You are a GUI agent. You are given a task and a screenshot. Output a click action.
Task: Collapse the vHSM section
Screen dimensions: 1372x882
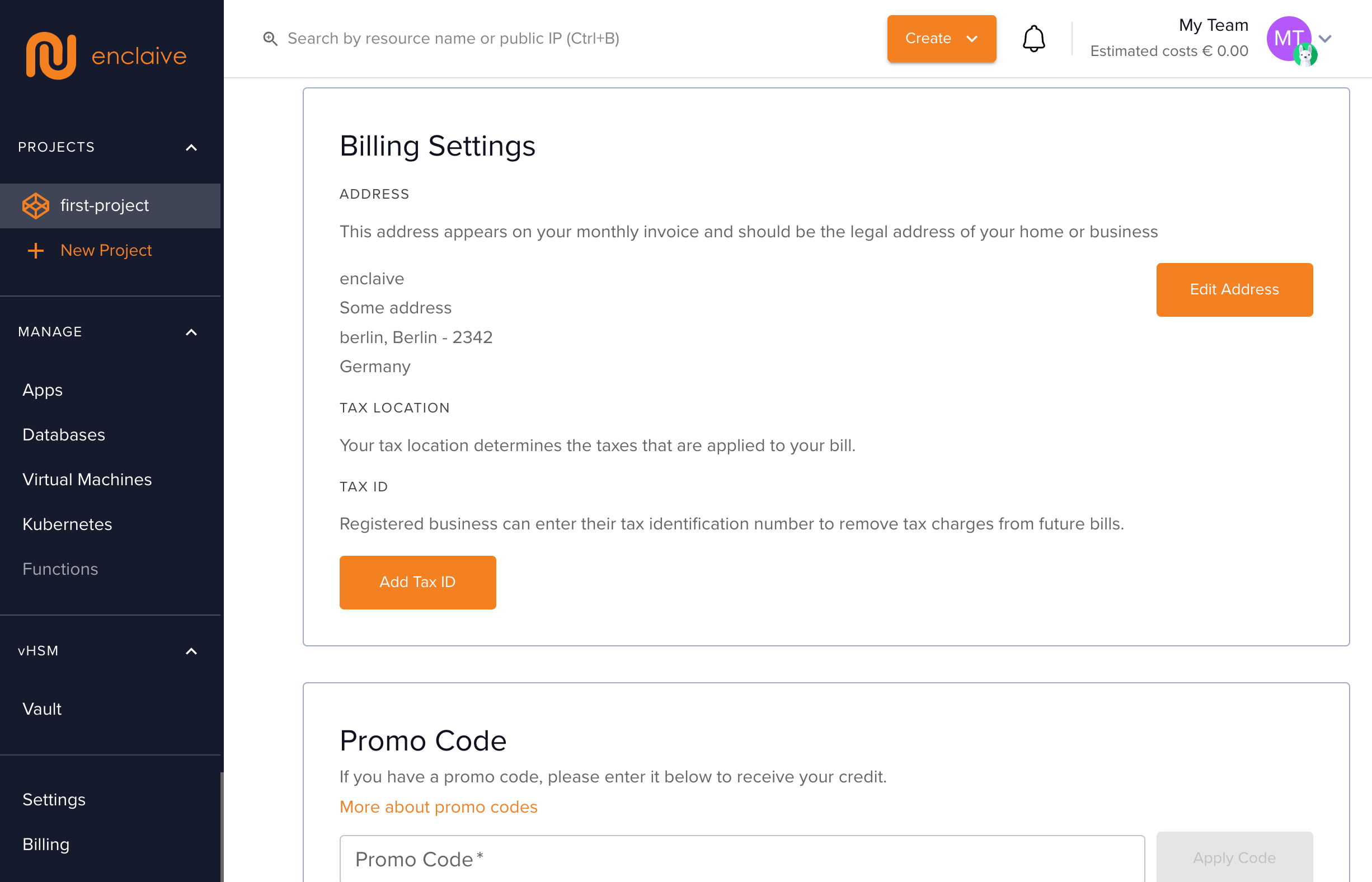pos(191,651)
